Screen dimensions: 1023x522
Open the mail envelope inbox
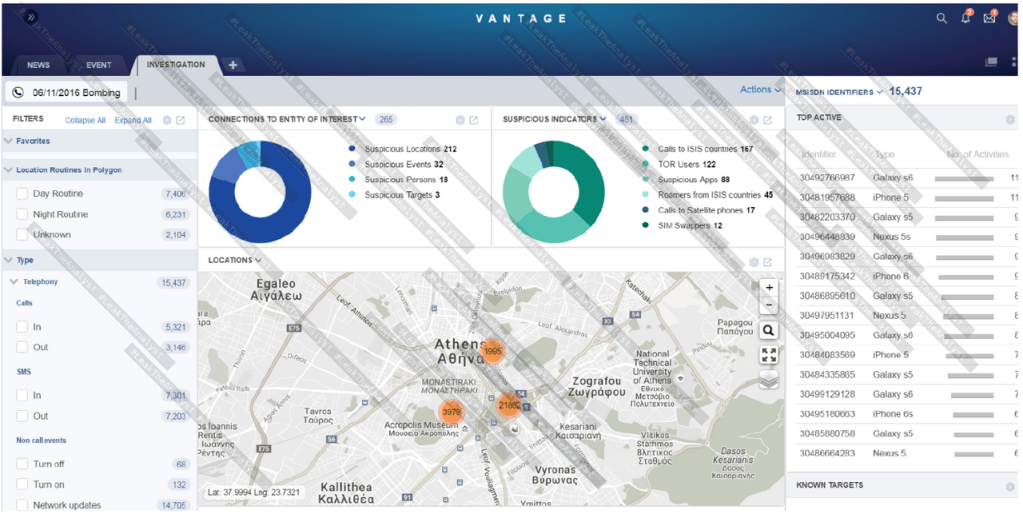[x=989, y=18]
